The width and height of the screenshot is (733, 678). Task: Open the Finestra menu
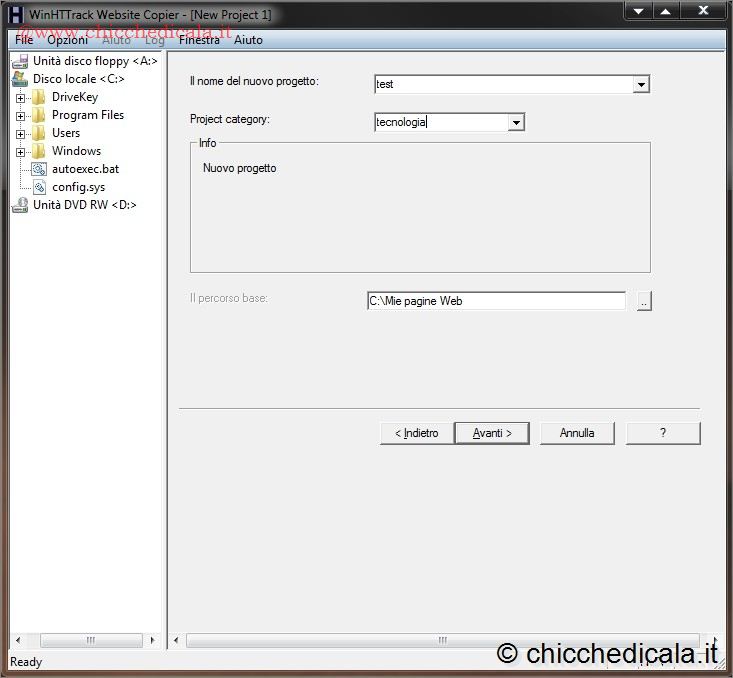click(x=199, y=40)
